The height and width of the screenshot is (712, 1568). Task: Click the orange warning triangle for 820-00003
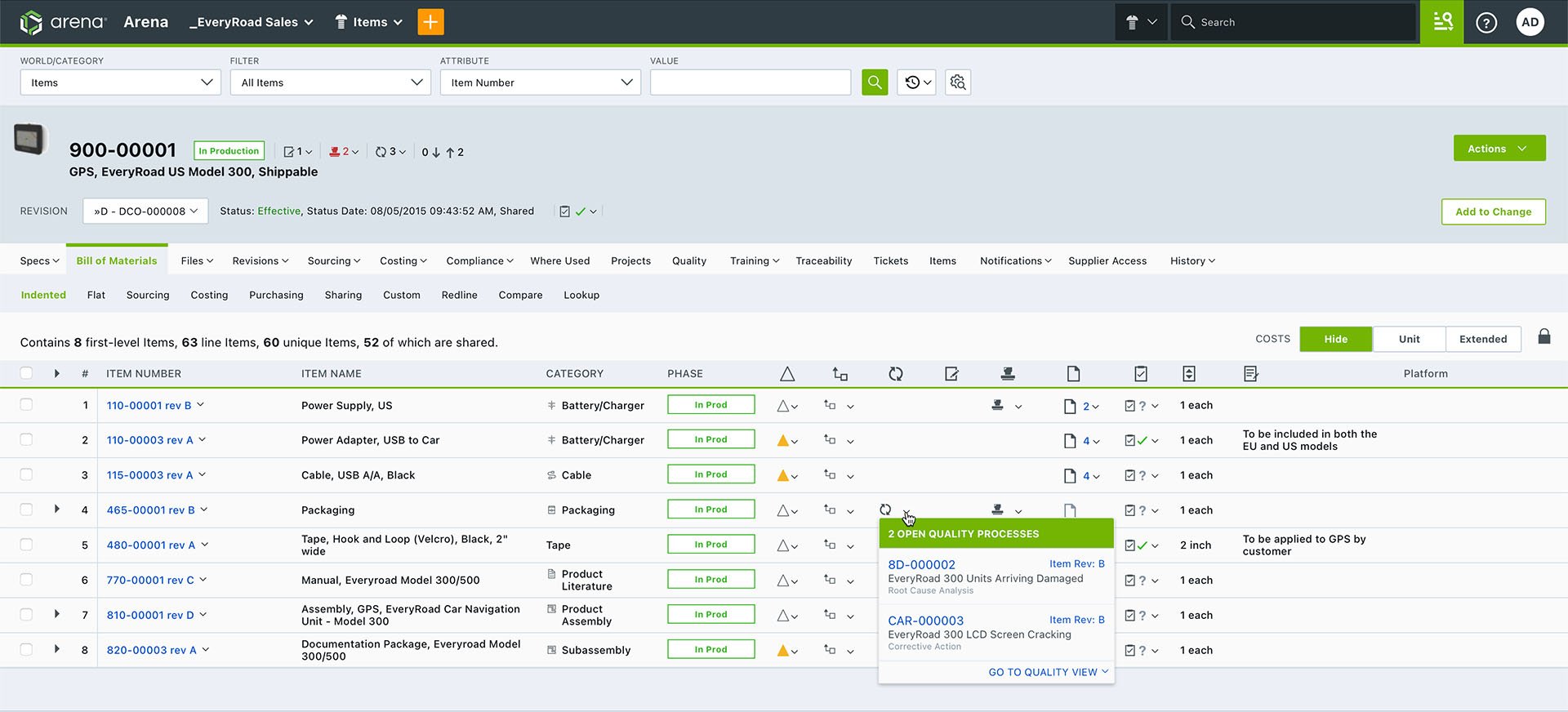[783, 651]
